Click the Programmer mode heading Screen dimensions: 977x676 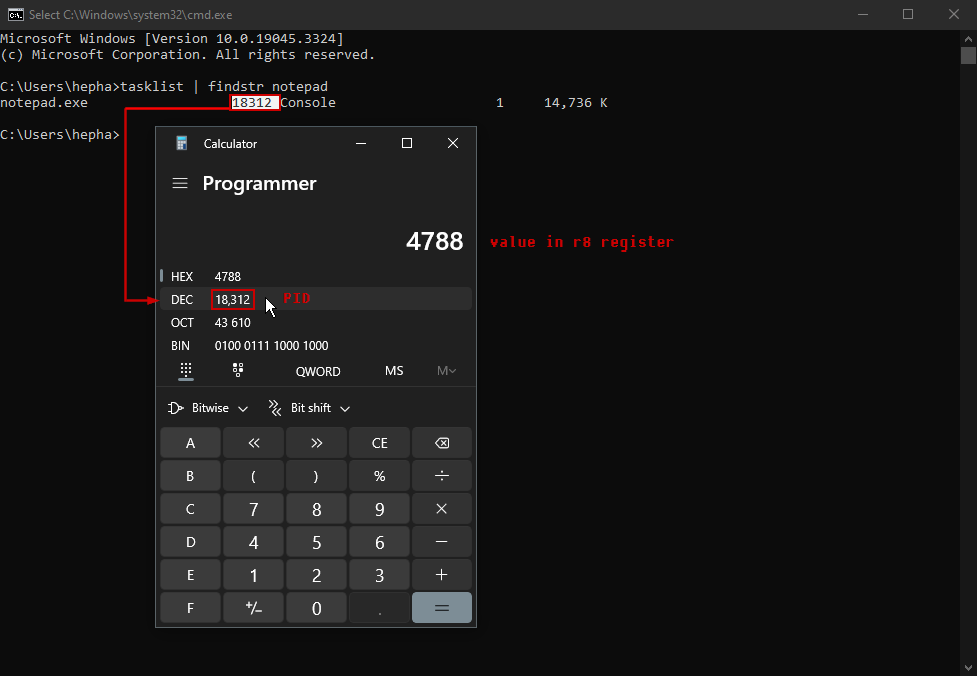(x=259, y=183)
